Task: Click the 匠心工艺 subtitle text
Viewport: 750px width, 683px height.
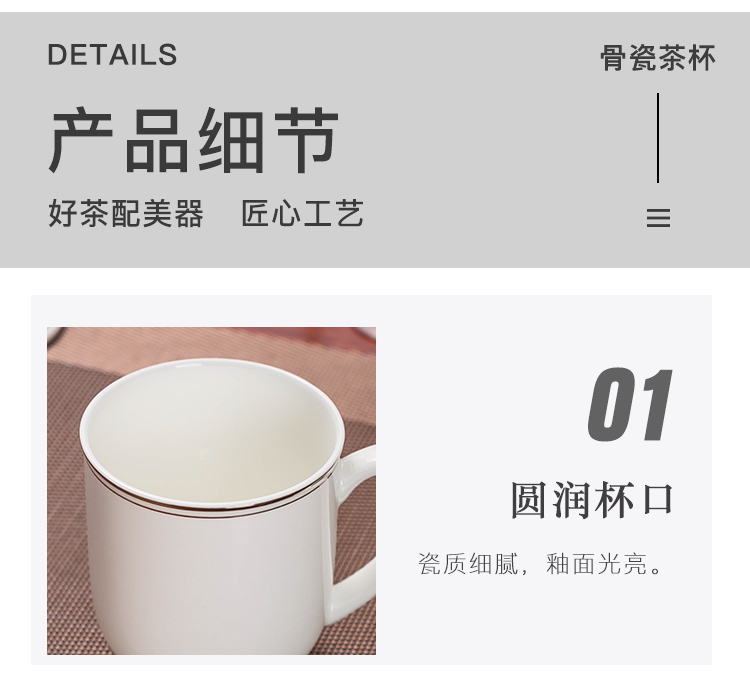Action: [302, 213]
